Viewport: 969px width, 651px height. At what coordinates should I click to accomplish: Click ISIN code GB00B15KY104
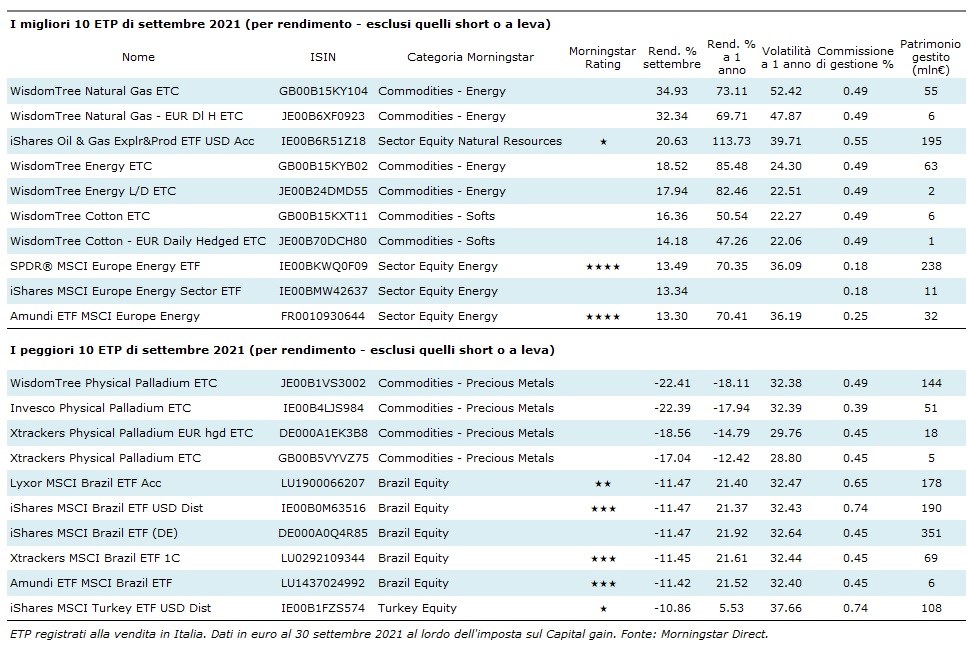323,91
